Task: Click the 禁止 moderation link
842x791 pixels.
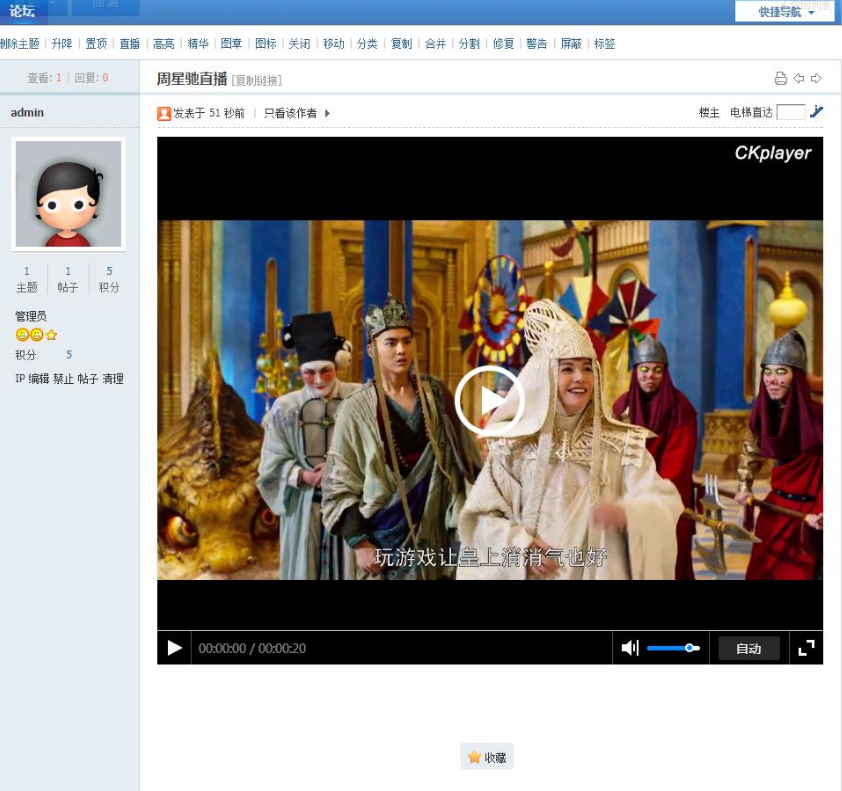Action: [x=63, y=379]
